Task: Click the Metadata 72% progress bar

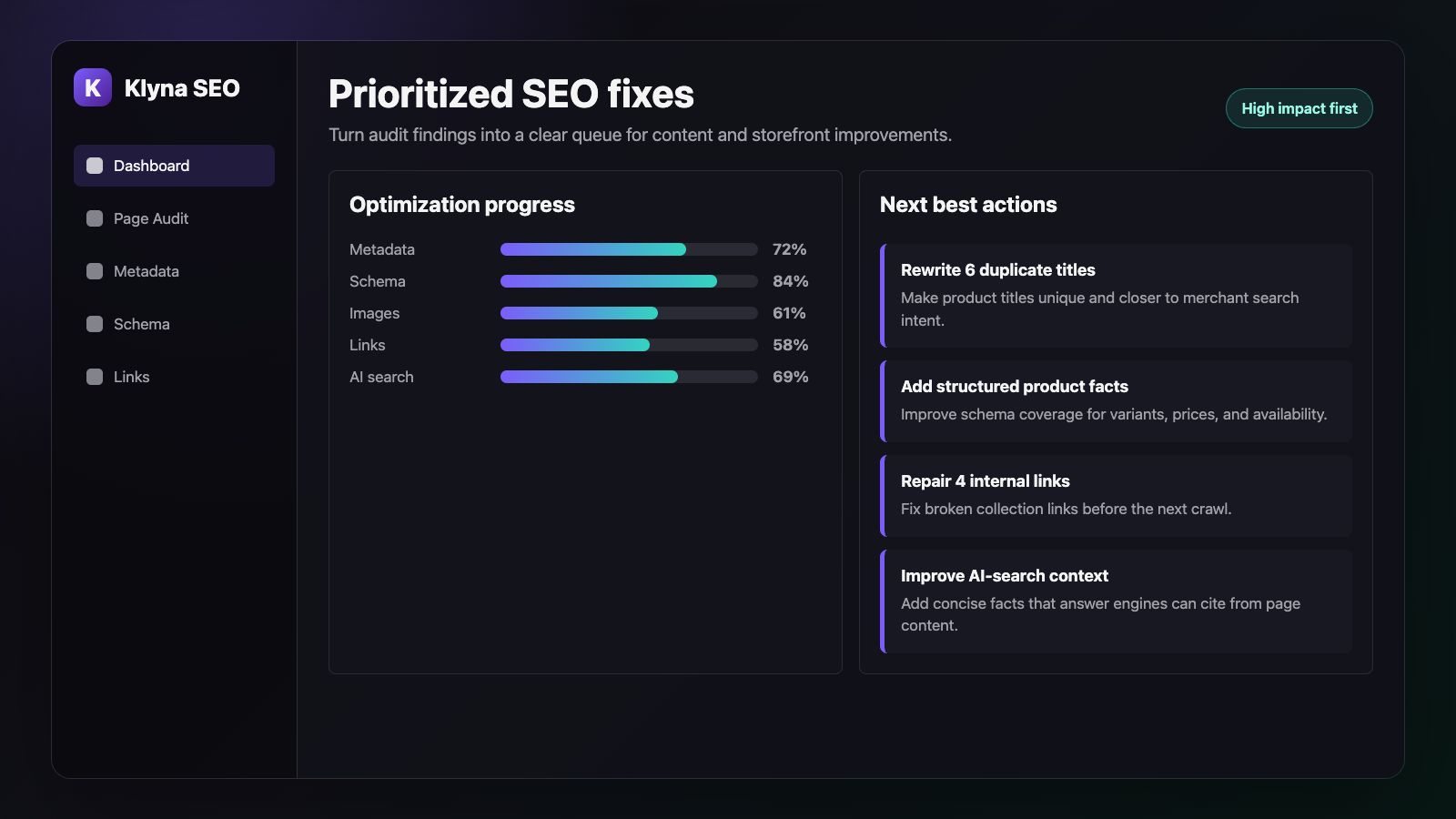Action: click(x=629, y=249)
